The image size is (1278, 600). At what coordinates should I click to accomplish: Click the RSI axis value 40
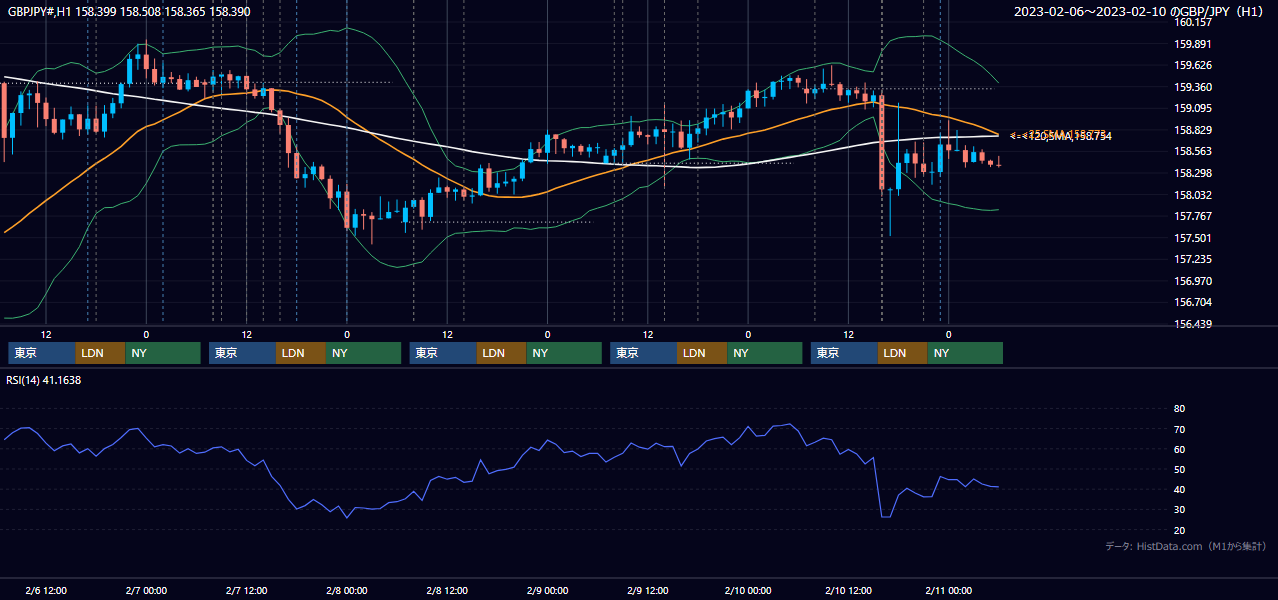[x=1179, y=489]
